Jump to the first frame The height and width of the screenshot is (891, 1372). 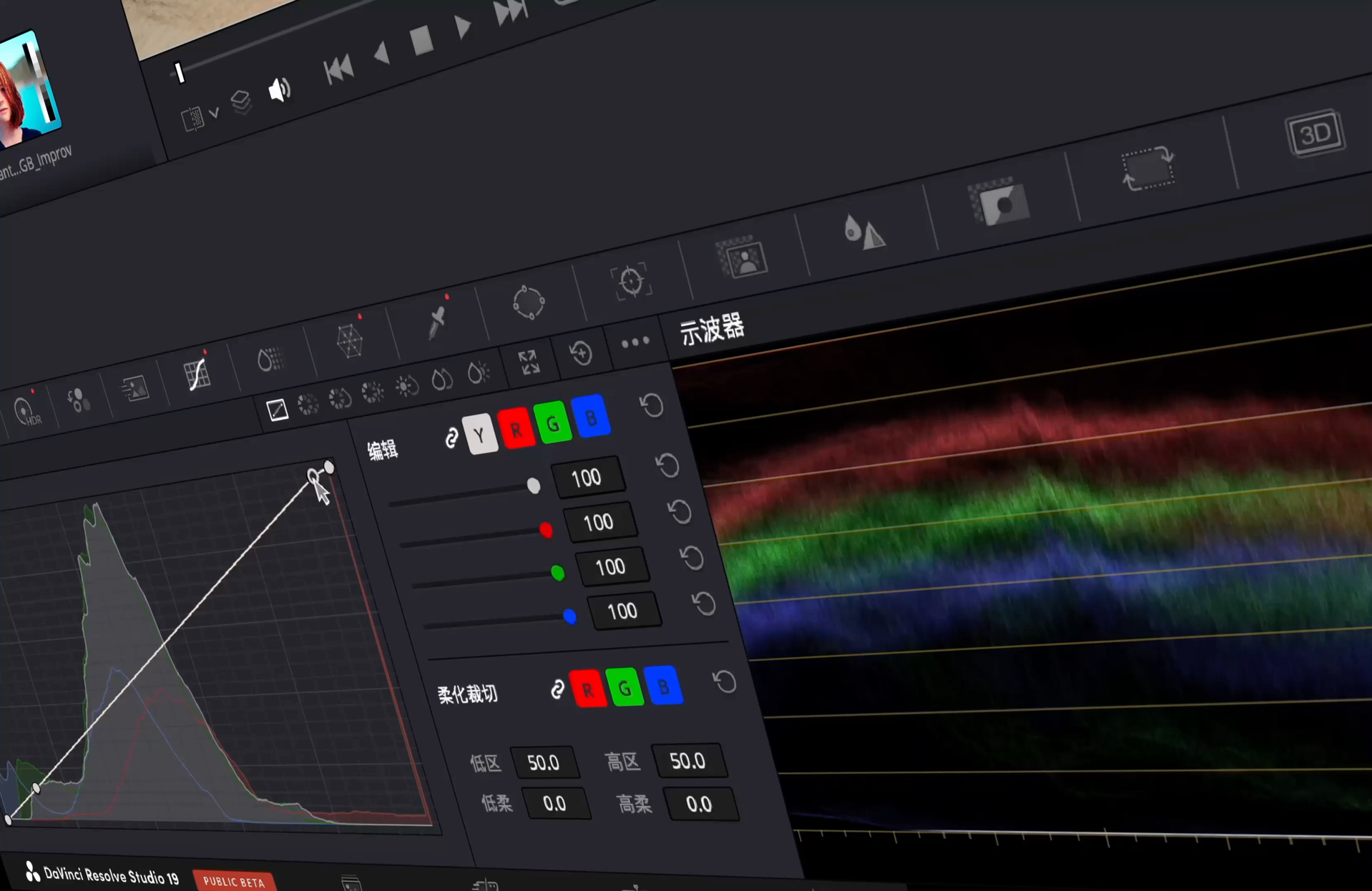click(338, 69)
